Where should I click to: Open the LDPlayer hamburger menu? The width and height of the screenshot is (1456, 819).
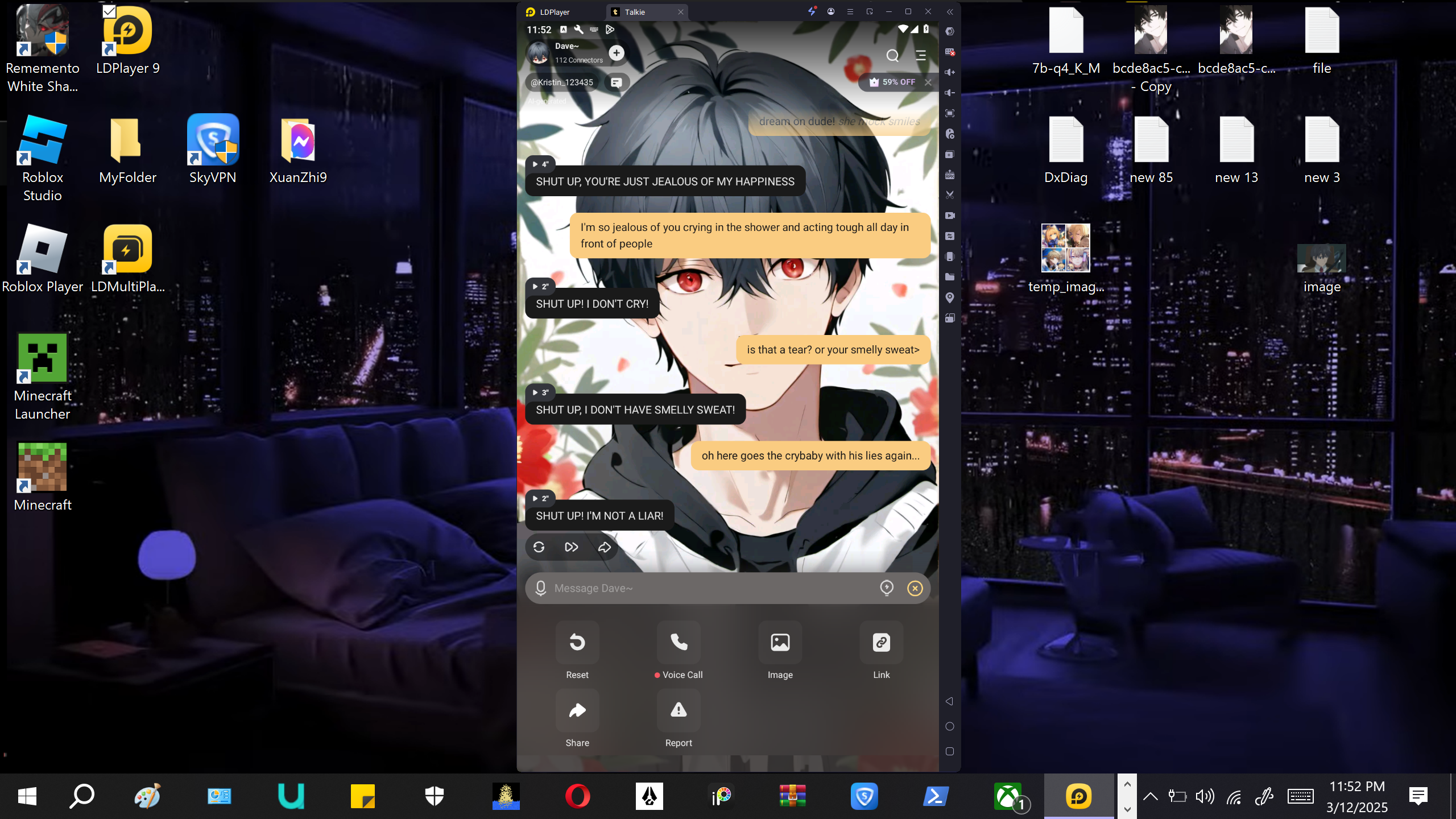pyautogui.click(x=850, y=11)
